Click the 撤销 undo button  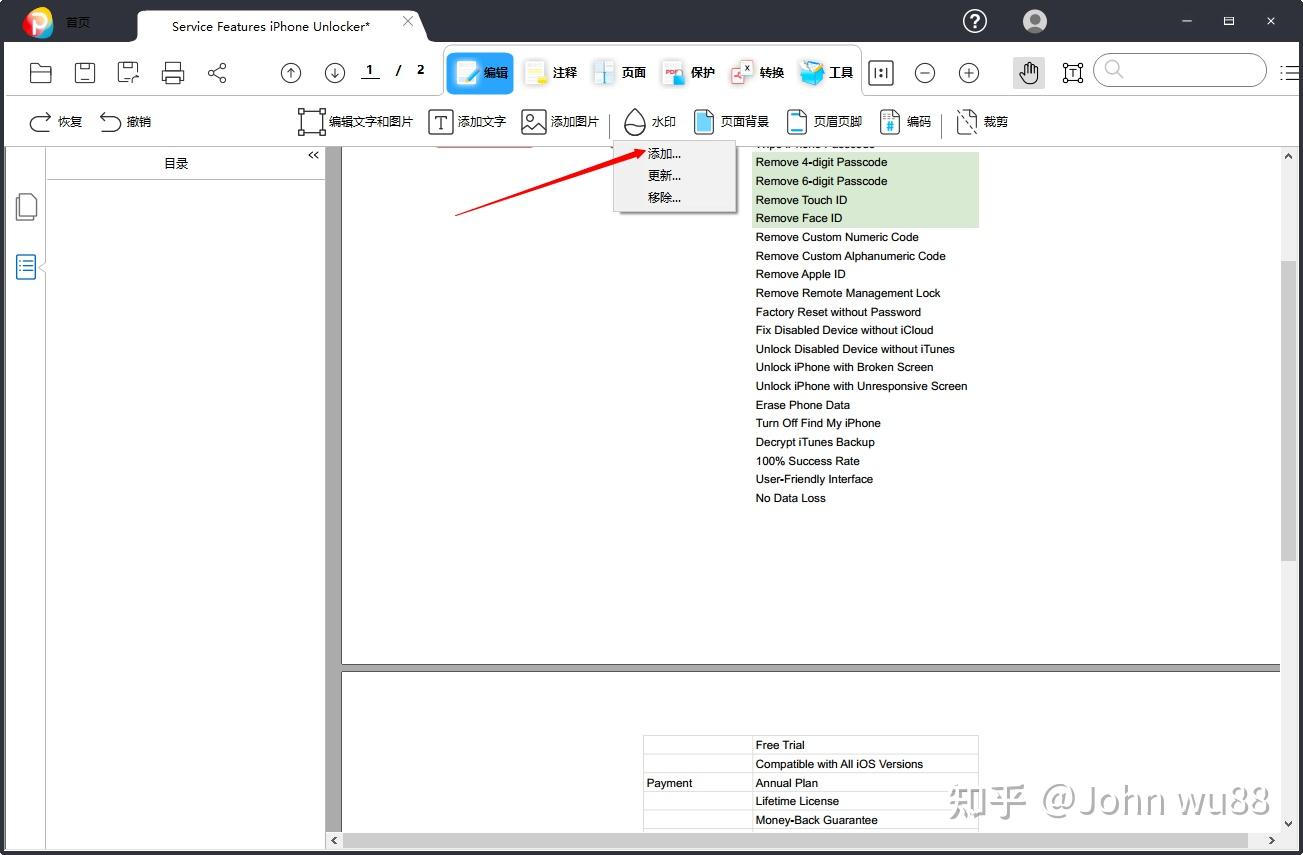pos(125,121)
